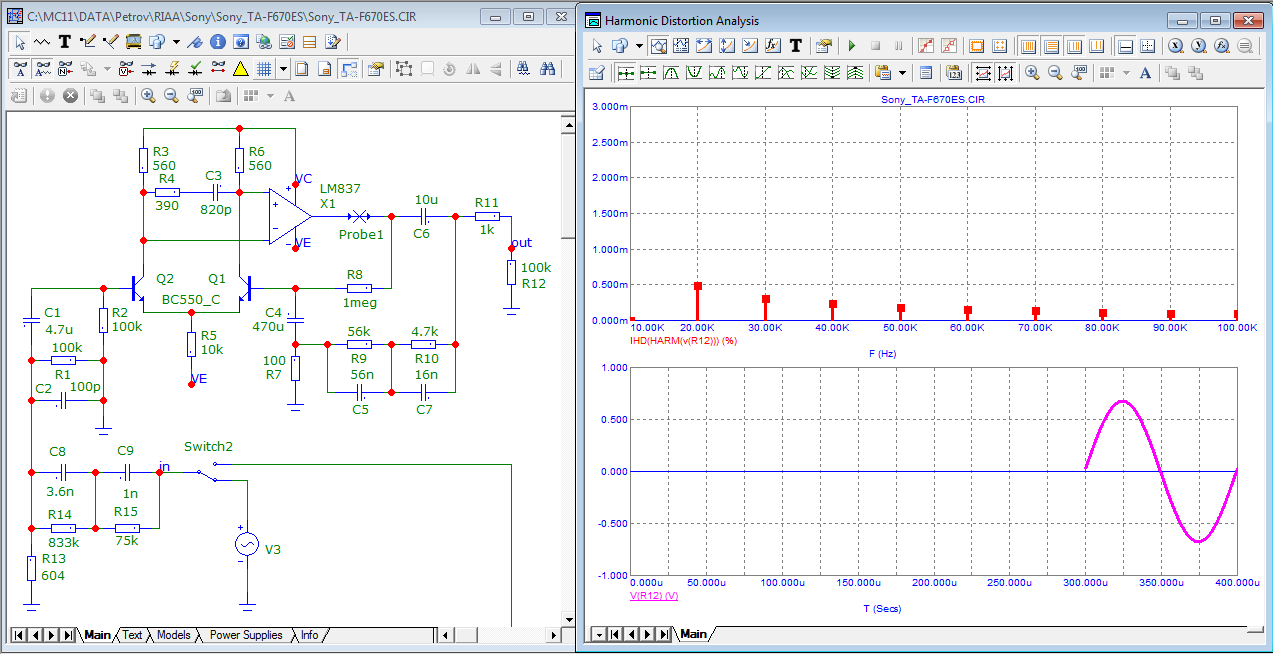Click binoculars Find icon in schematic toolbar
Image resolution: width=1273 pixels, height=654 pixels.
[548, 69]
